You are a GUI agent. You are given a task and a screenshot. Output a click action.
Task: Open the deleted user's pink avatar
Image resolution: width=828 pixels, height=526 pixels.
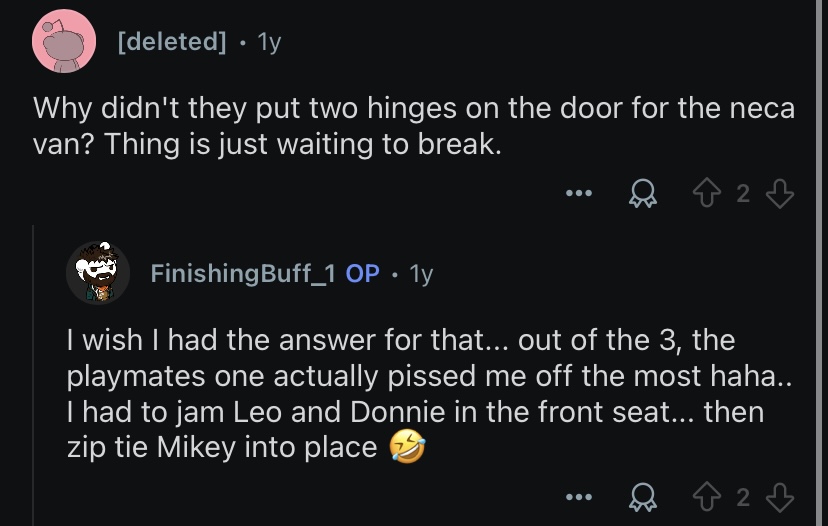click(x=64, y=41)
